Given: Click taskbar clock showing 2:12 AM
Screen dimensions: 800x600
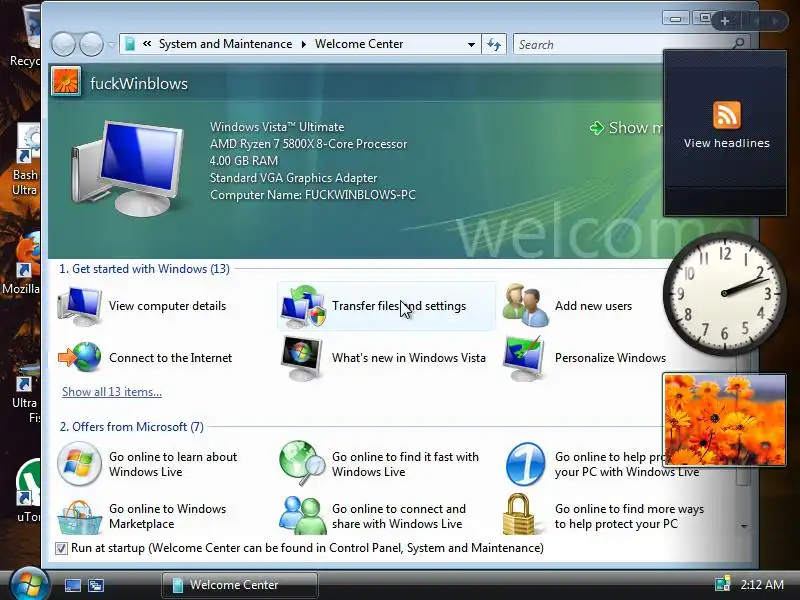Looking at the screenshot, I should (762, 584).
